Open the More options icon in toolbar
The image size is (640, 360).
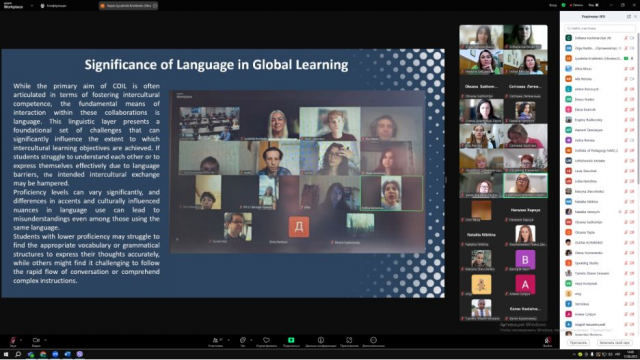373,340
